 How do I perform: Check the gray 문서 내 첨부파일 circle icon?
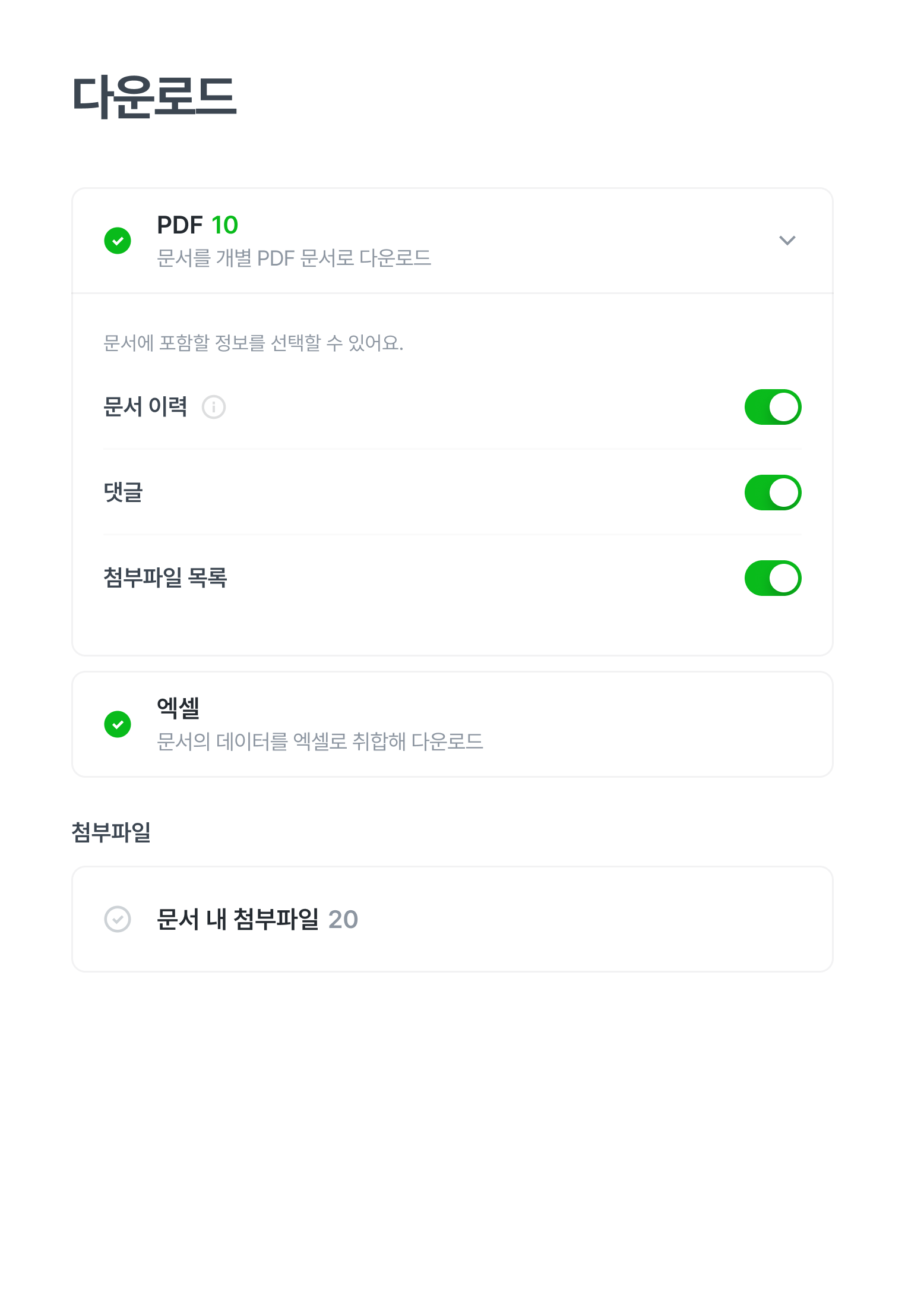click(118, 919)
